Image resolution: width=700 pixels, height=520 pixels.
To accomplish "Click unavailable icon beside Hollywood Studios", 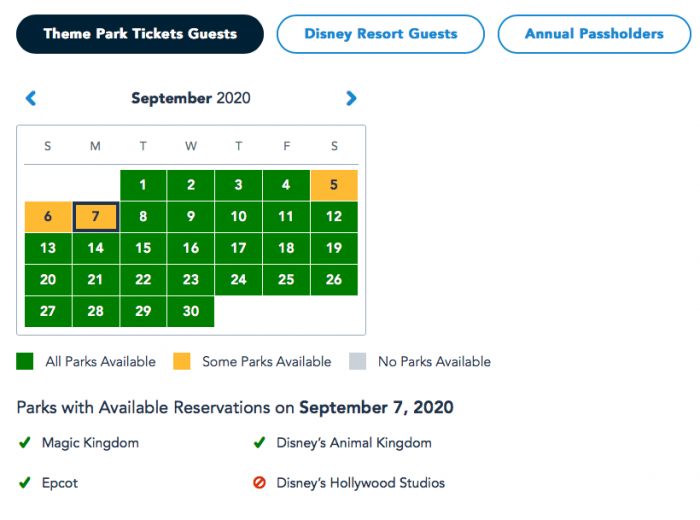I will coord(259,483).
